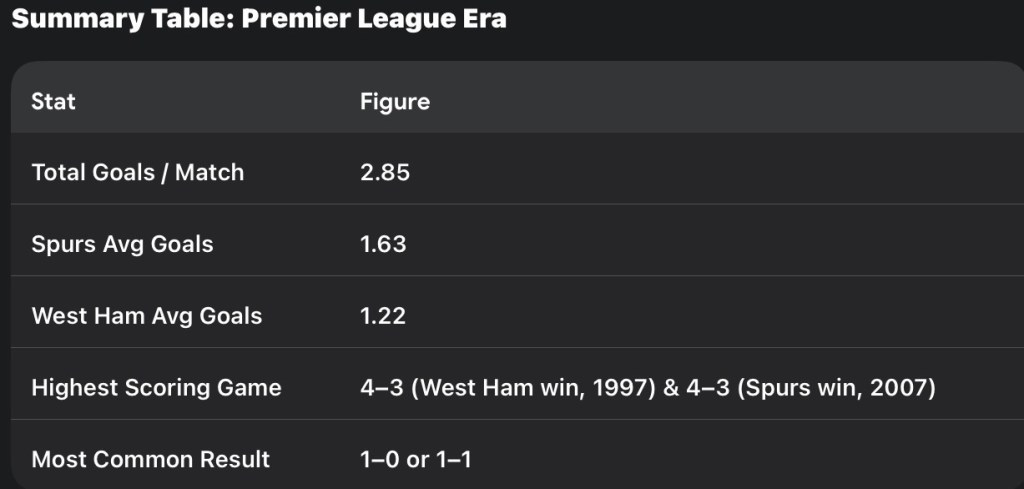Select the Stat column header
Viewport: 1024px width, 489px height.
(x=53, y=101)
